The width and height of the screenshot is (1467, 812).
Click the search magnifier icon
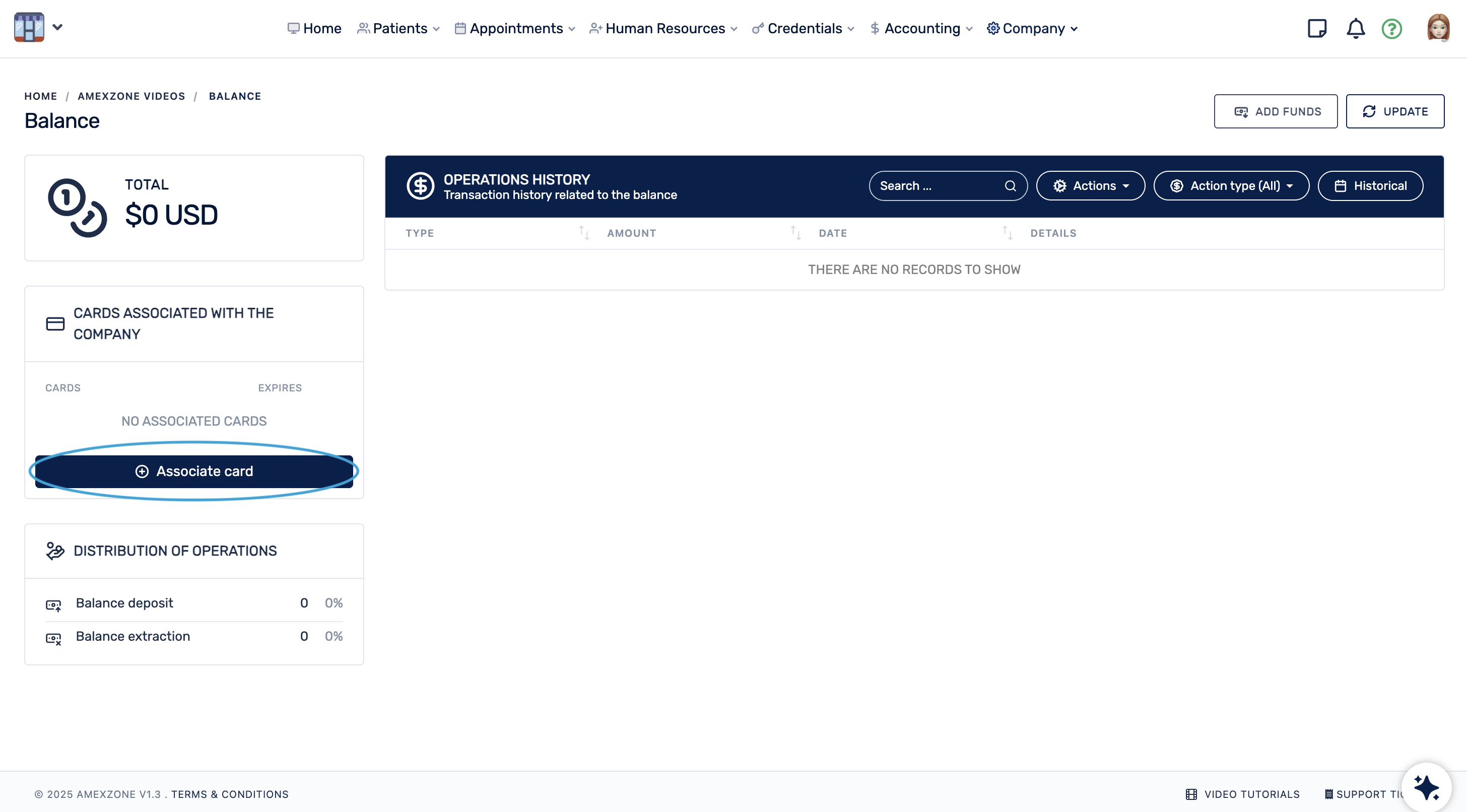point(1010,186)
